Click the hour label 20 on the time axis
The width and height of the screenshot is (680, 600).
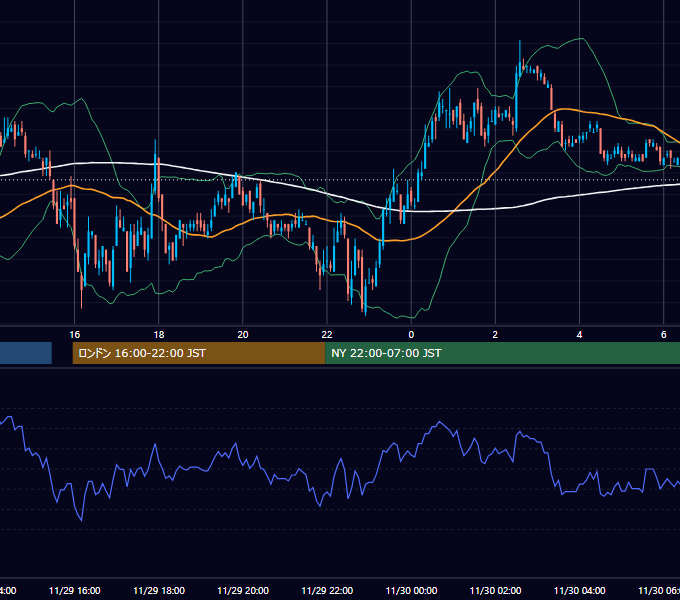243,334
